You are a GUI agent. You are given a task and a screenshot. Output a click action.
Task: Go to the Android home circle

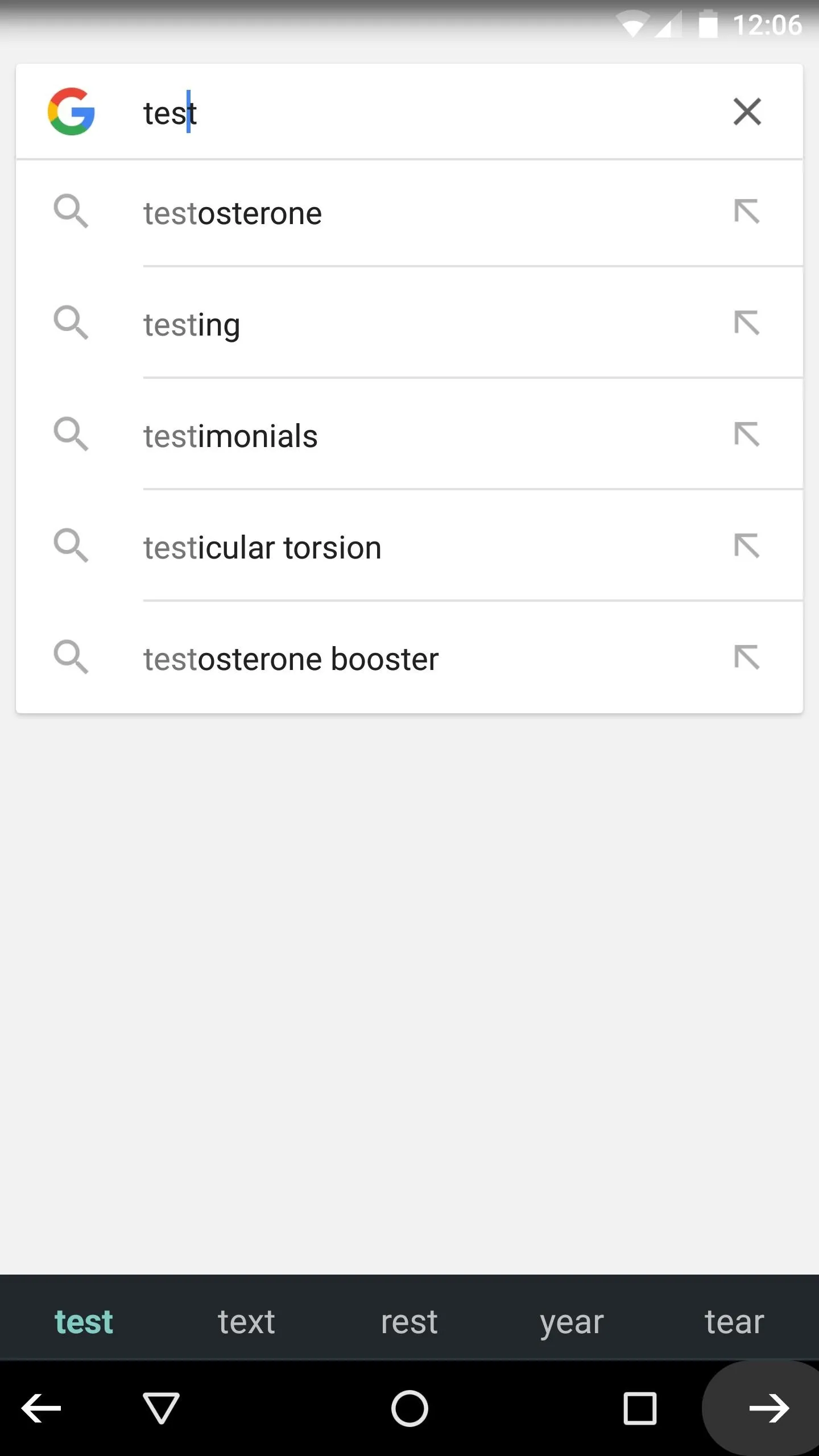click(409, 1408)
